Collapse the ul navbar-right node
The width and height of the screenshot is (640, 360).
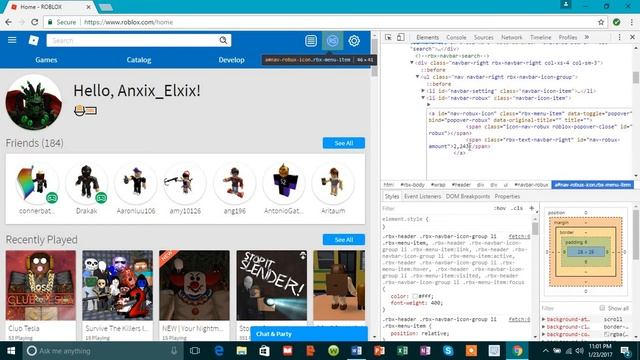[418, 77]
